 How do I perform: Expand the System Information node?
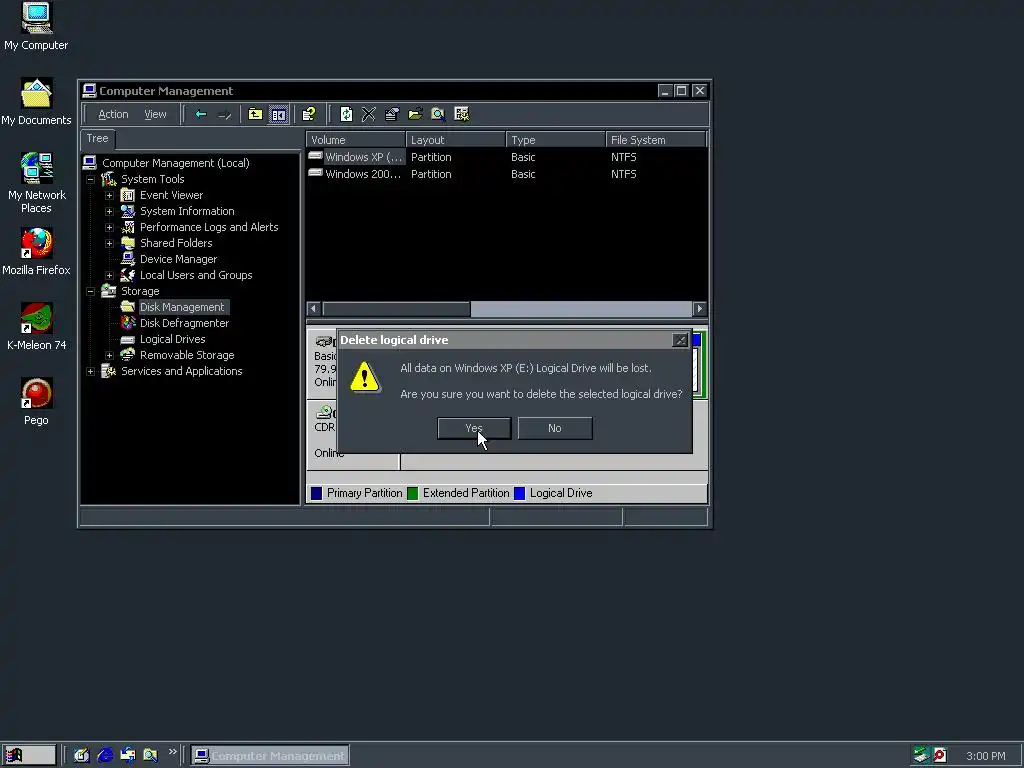point(110,211)
